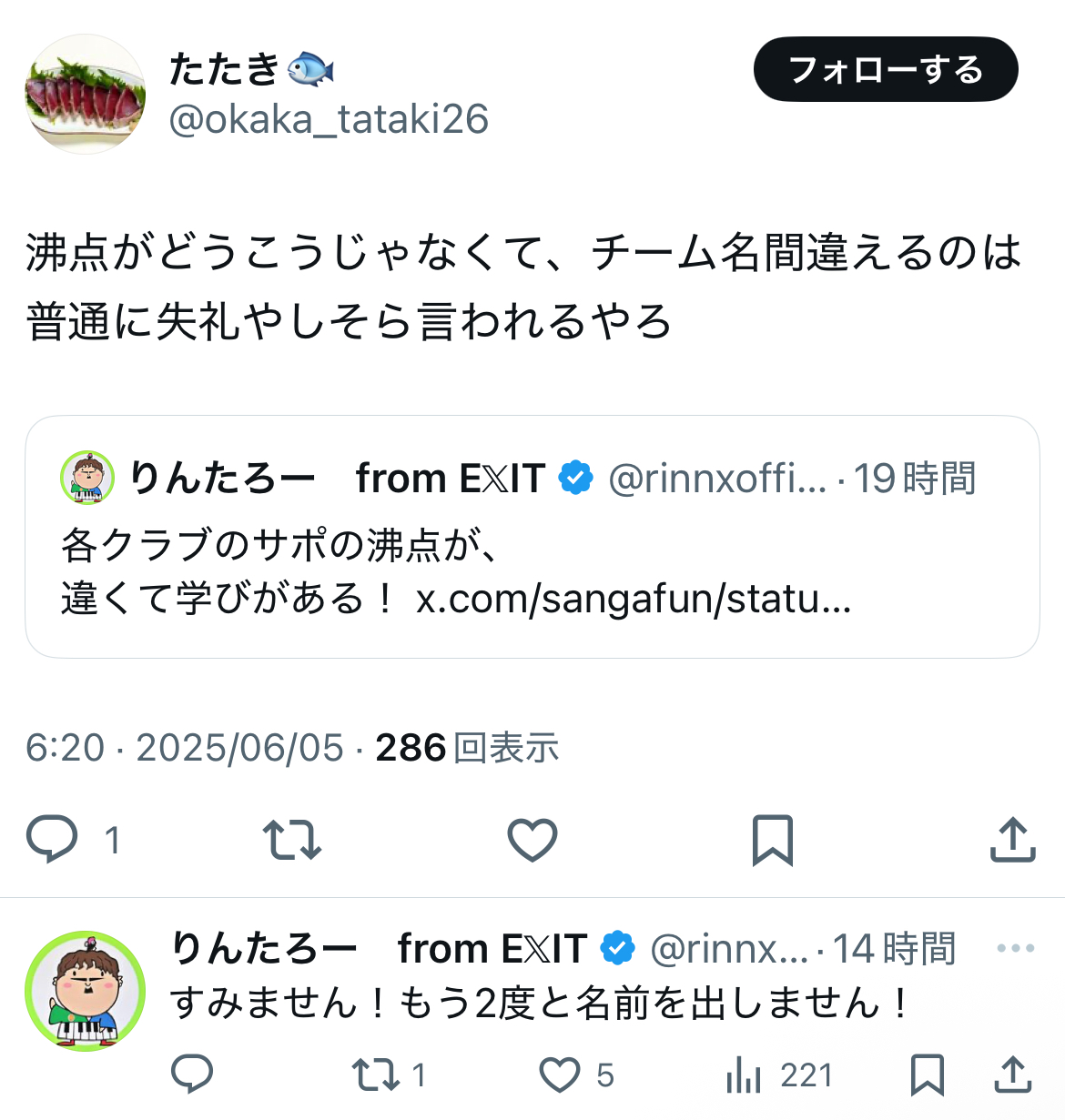View analytics showing 221 on reply

pos(779,1075)
